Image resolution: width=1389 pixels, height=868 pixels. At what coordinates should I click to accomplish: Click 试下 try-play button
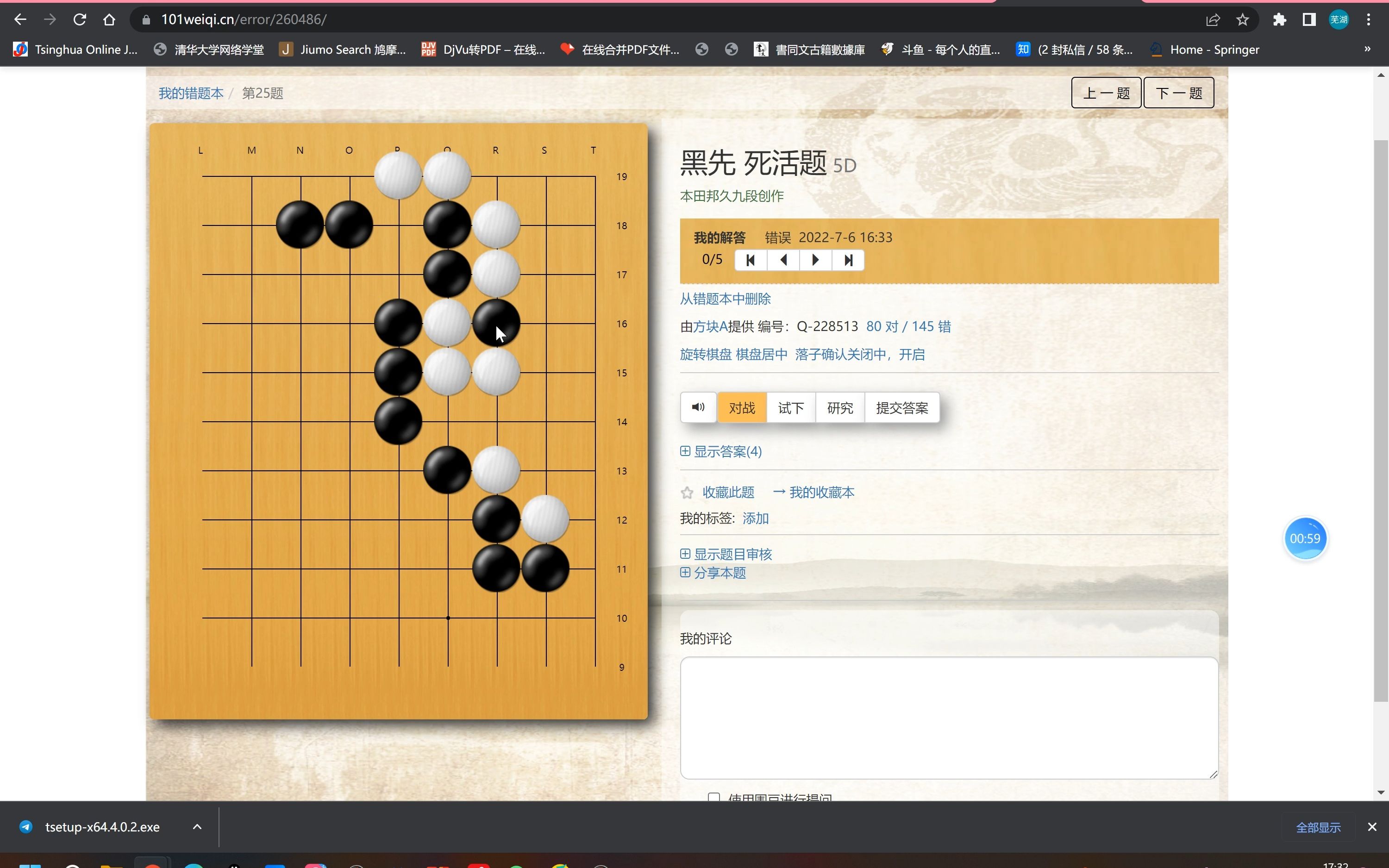click(791, 407)
